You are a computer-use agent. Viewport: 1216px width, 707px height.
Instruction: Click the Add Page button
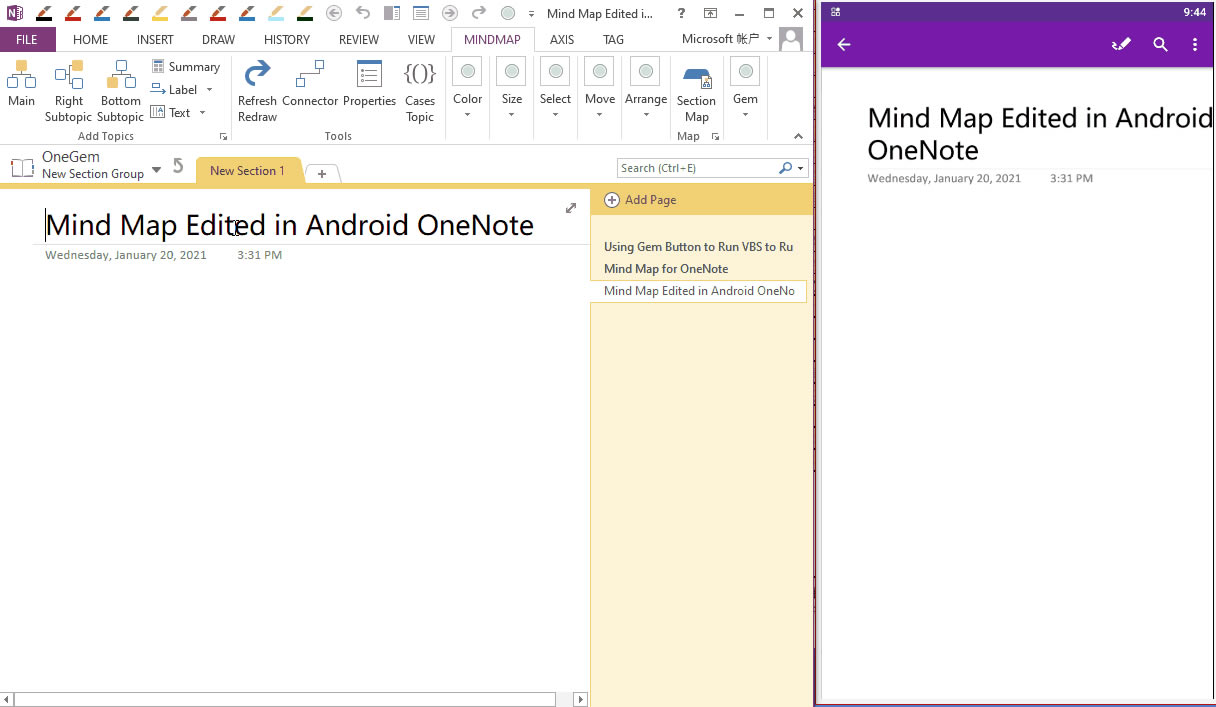coord(640,200)
